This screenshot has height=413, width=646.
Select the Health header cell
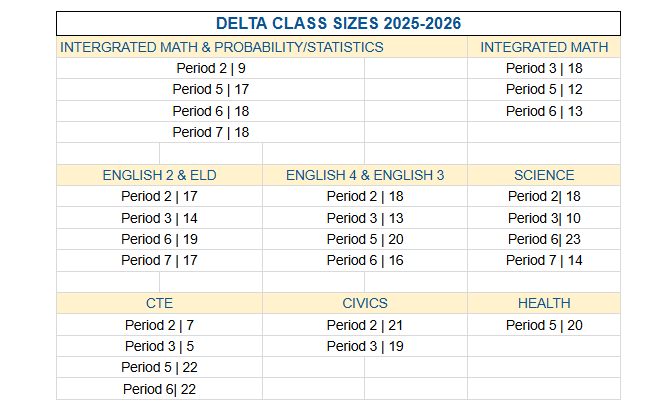[x=544, y=303]
